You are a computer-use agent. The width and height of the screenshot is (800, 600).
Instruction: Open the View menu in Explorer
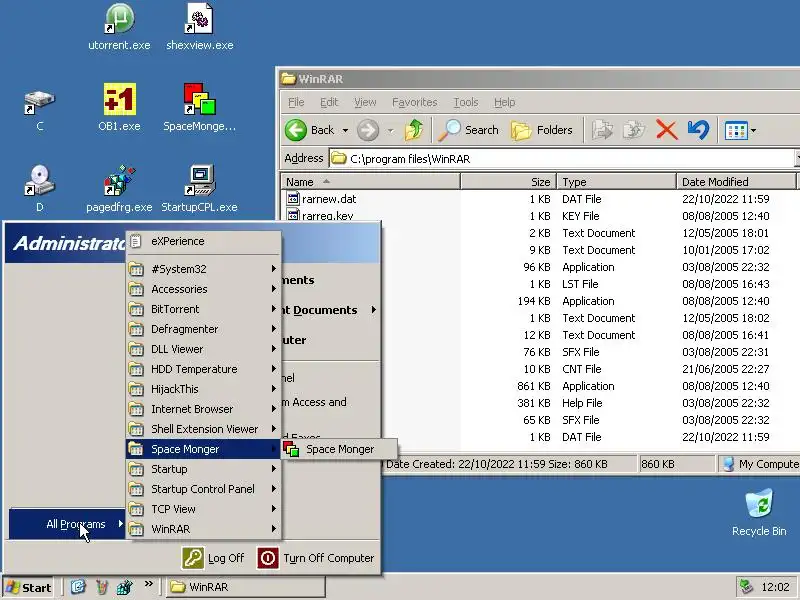365,102
